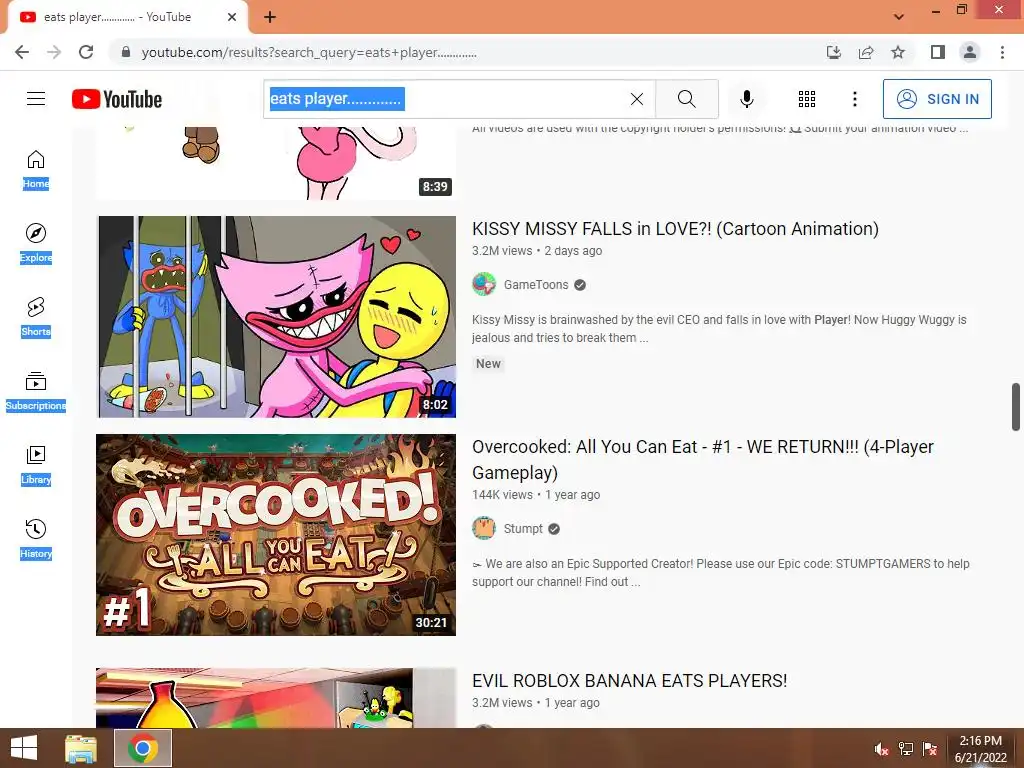Image resolution: width=1024 pixels, height=768 pixels.
Task: Click the lock site info icon
Action: 126,52
